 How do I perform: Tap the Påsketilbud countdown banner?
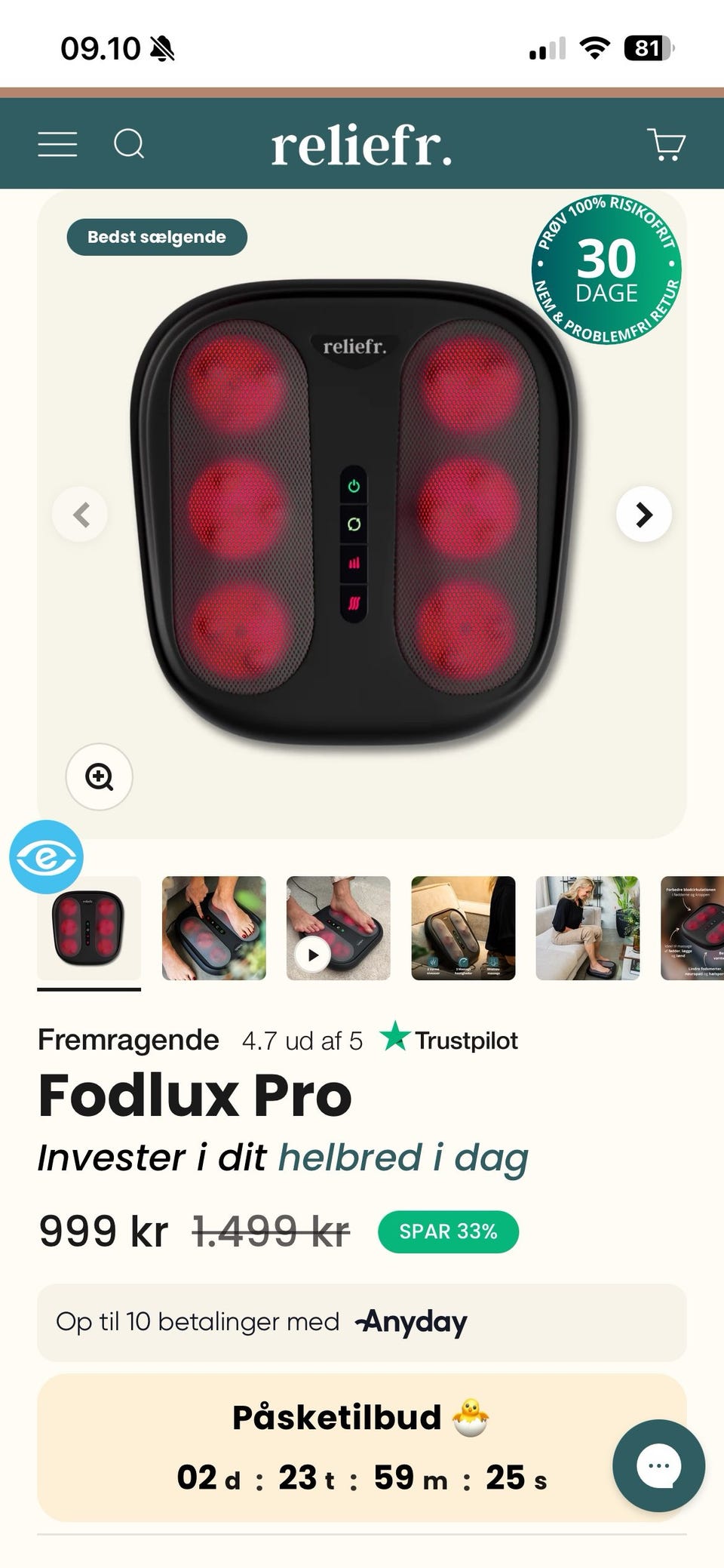pyautogui.click(x=362, y=1448)
